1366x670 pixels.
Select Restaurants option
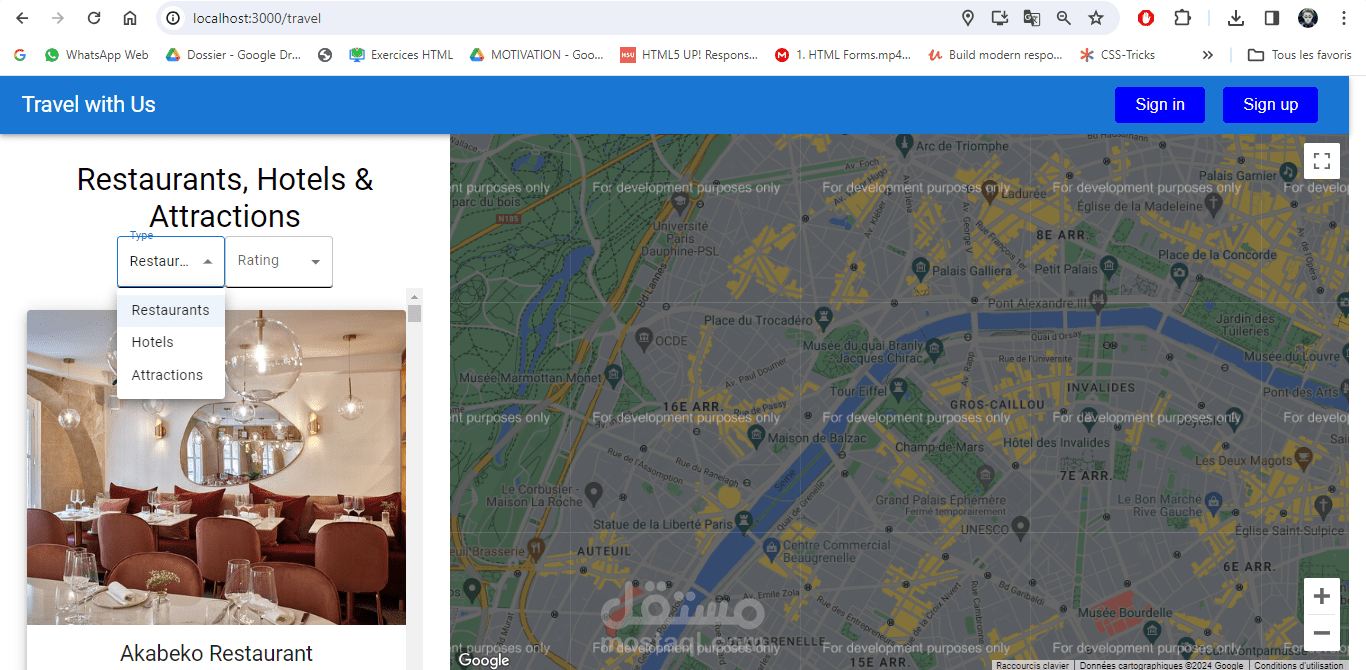coord(171,310)
